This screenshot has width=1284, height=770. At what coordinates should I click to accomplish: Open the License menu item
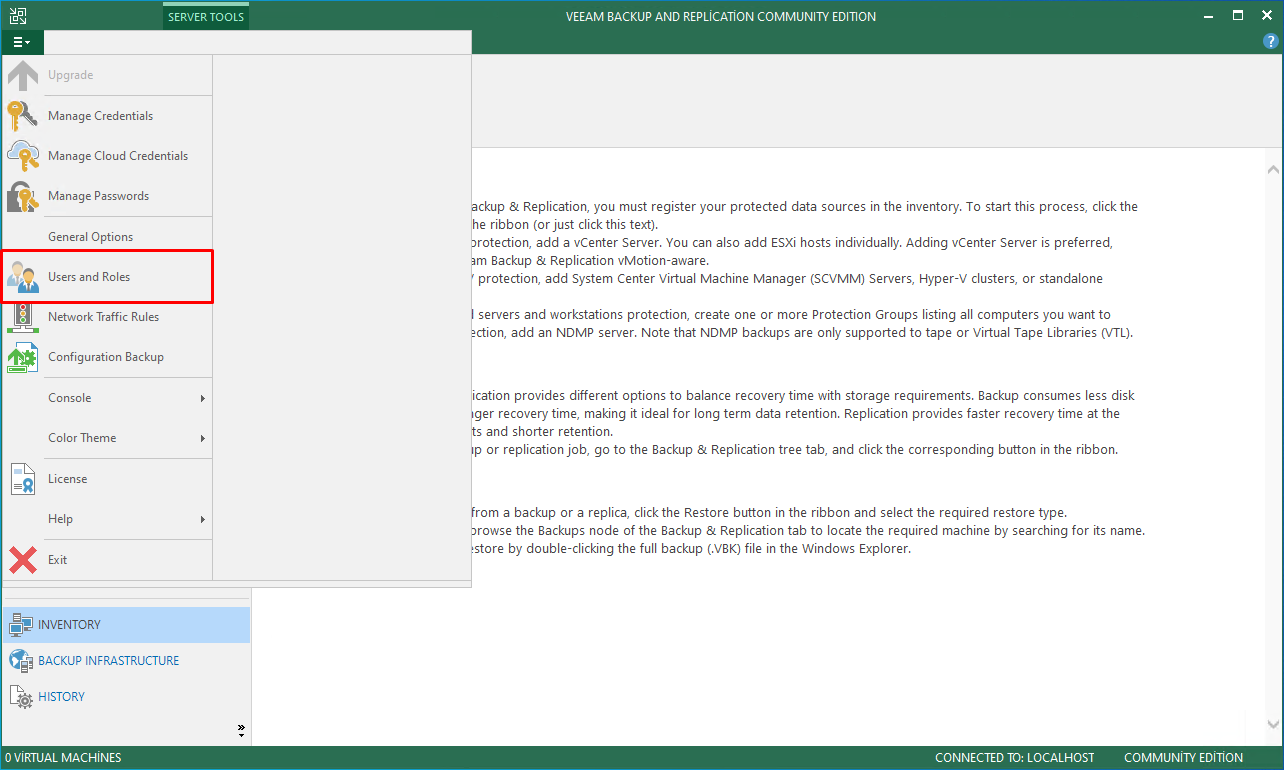108,479
